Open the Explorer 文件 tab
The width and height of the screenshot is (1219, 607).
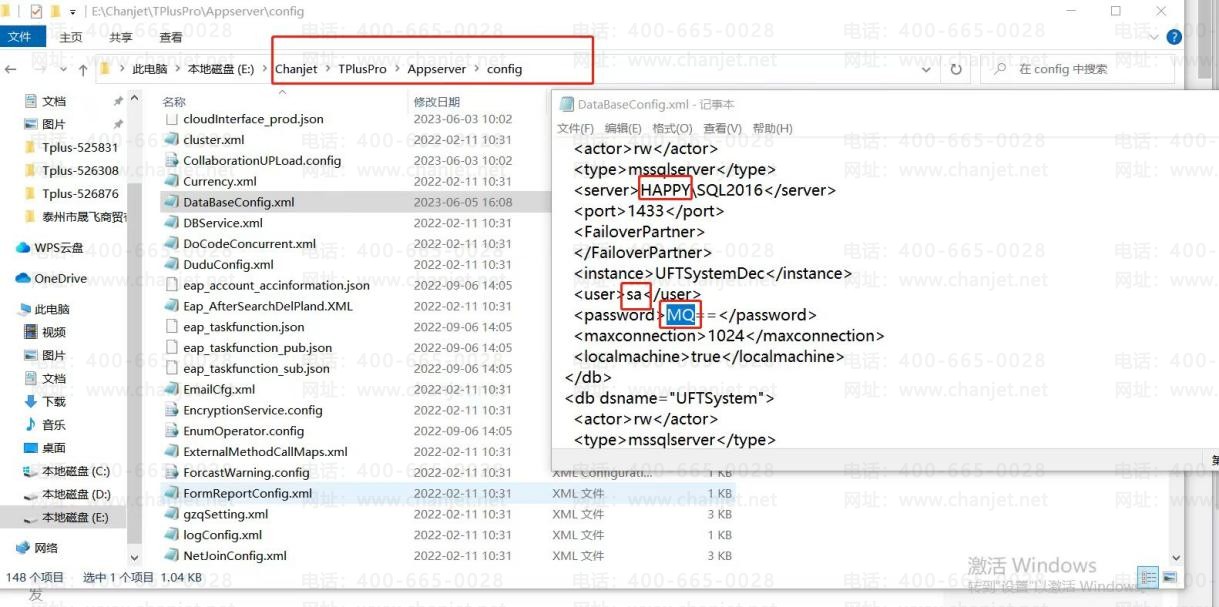(20, 37)
